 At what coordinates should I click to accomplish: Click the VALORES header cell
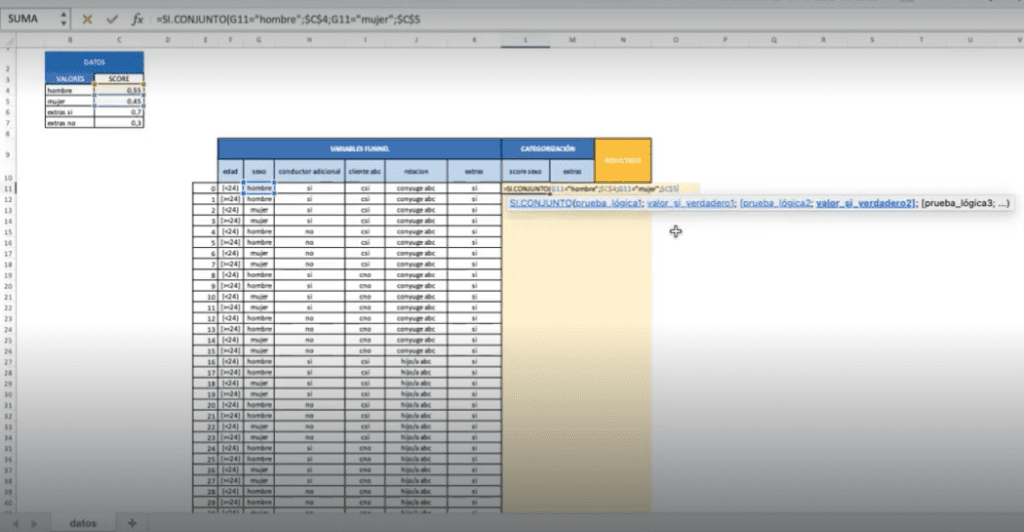coord(70,79)
